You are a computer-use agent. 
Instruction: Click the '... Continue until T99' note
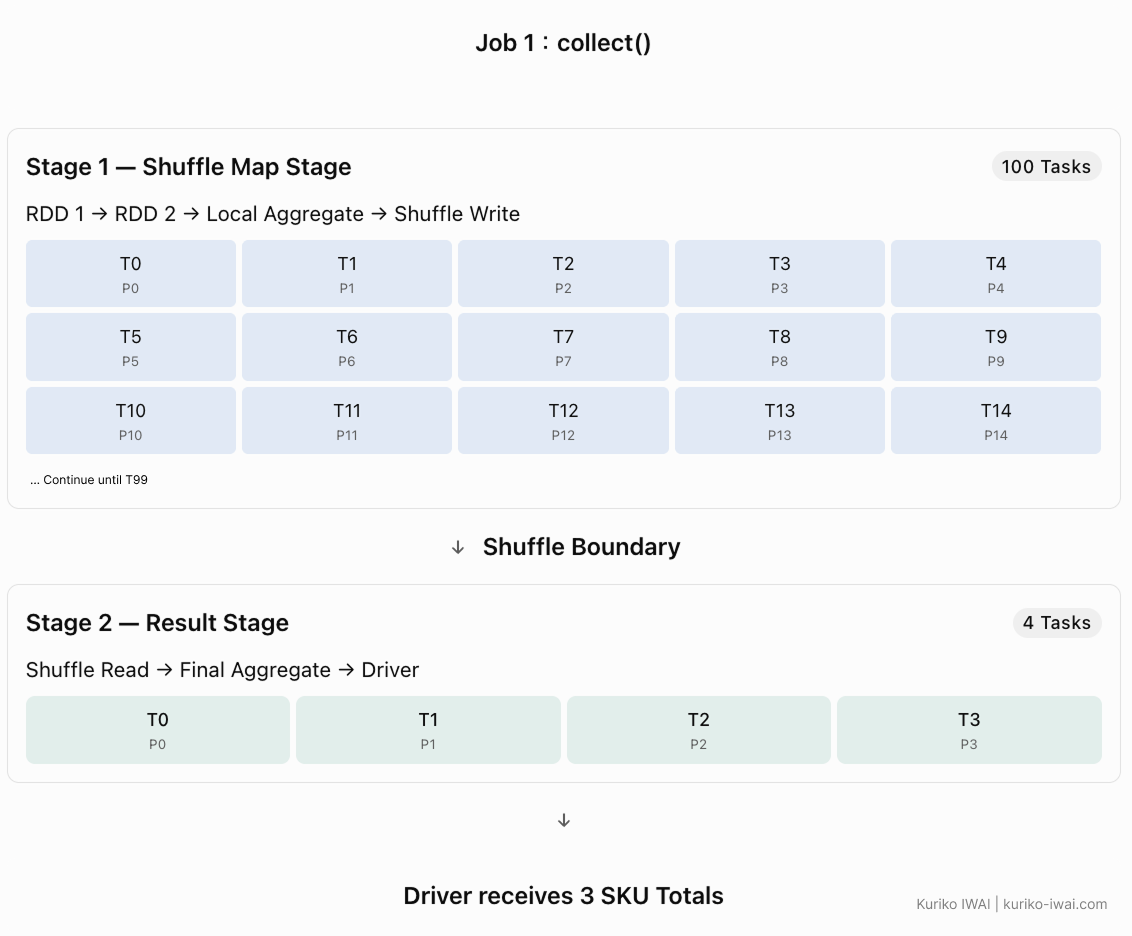pos(89,480)
